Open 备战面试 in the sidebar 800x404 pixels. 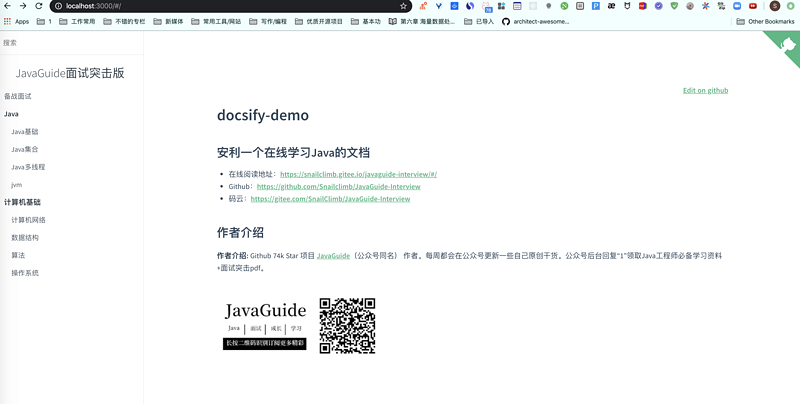(x=18, y=96)
